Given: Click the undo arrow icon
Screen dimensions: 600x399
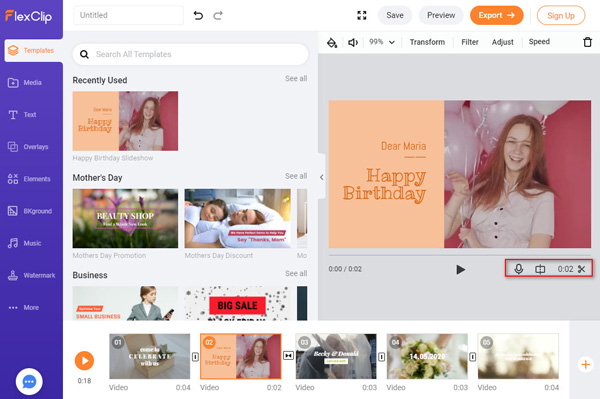Looking at the screenshot, I should pyautogui.click(x=198, y=15).
